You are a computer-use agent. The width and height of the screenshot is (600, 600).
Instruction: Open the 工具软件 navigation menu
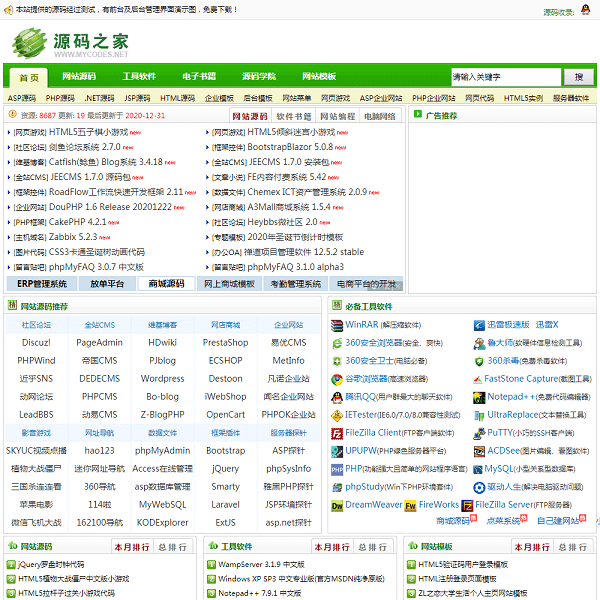(139, 76)
